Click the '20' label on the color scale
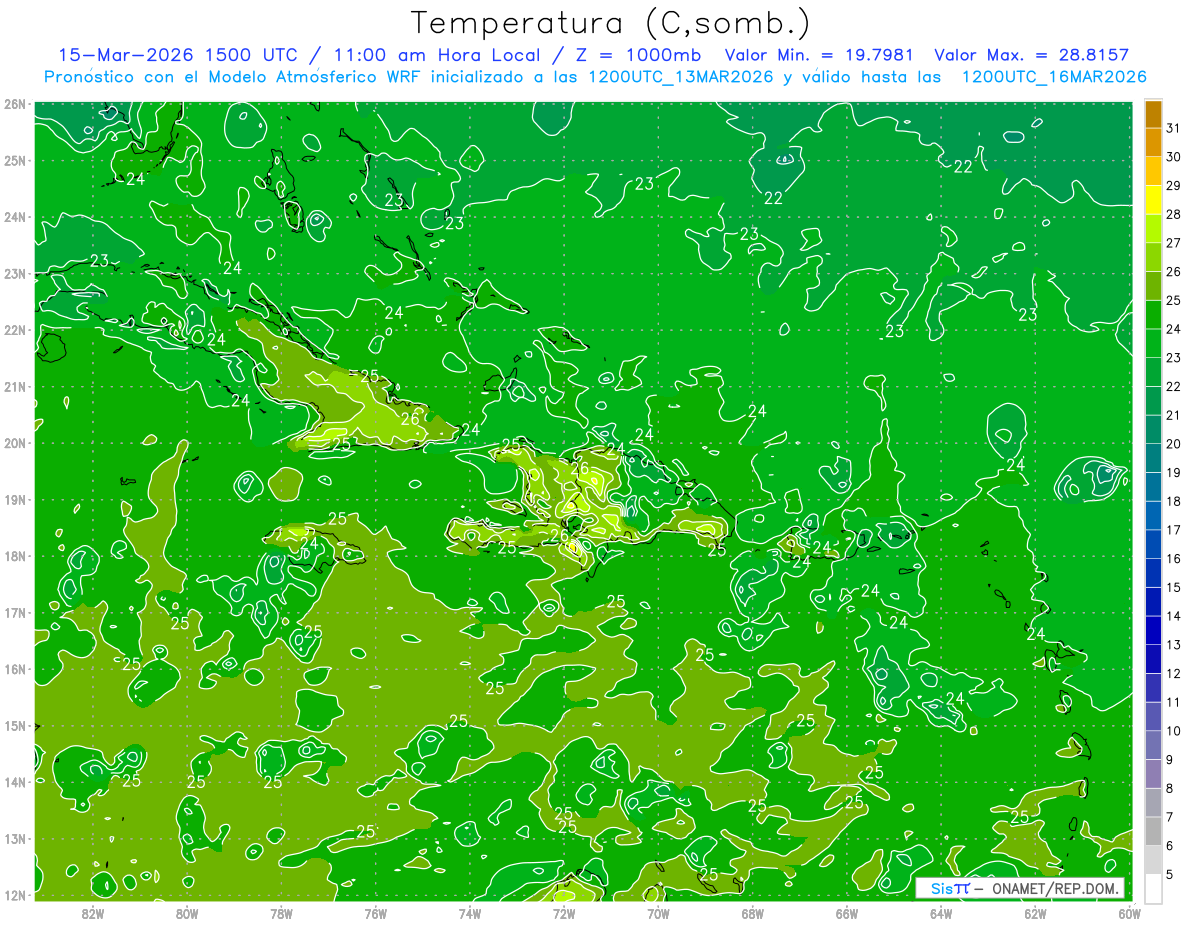Viewport: 1200px width, 927px height. [x=1174, y=443]
